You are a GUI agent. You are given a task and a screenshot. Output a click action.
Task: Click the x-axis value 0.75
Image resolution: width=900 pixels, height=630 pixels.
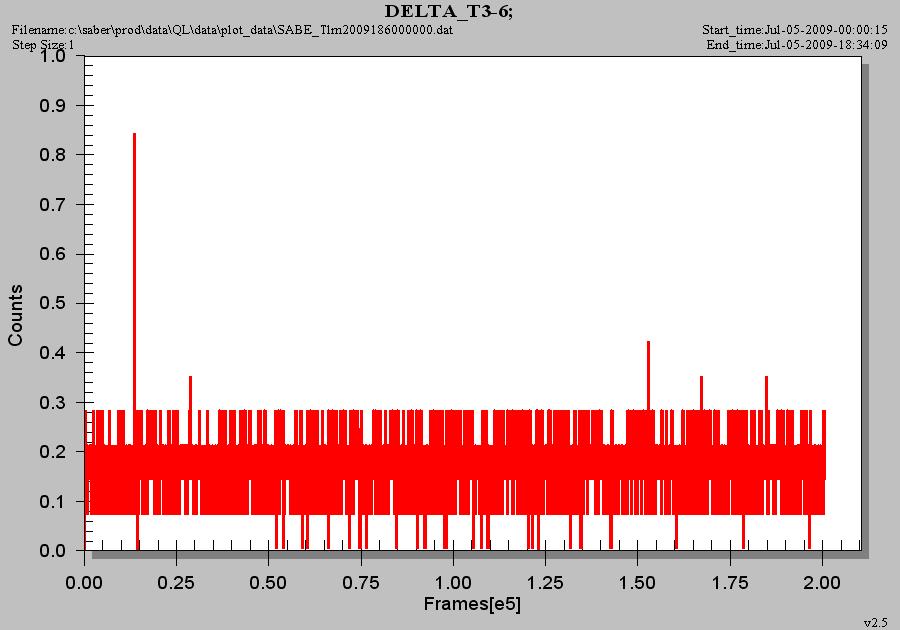[x=360, y=583]
